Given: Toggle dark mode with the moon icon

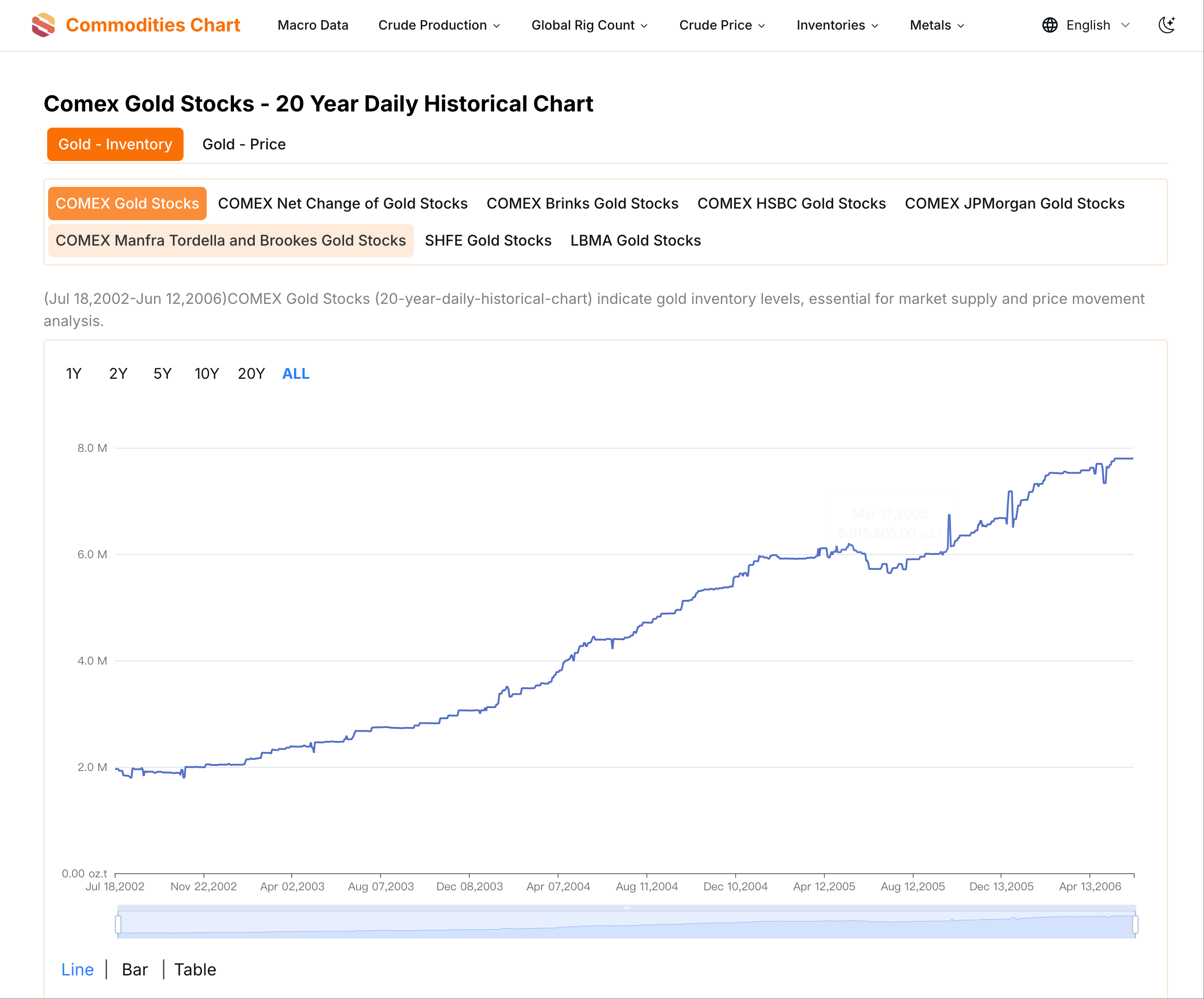Looking at the screenshot, I should click(1167, 25).
